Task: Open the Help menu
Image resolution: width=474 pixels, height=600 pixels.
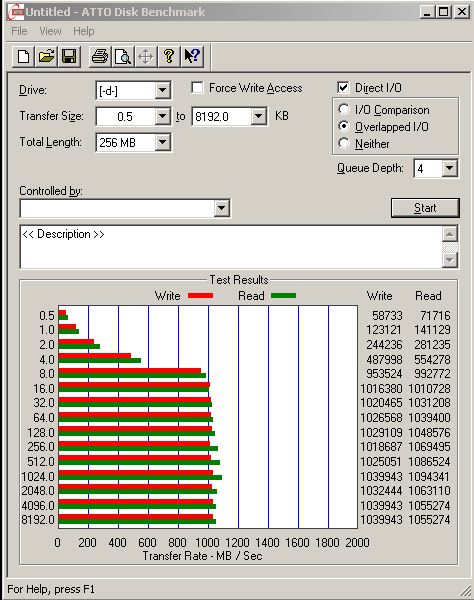Action: 84,31
